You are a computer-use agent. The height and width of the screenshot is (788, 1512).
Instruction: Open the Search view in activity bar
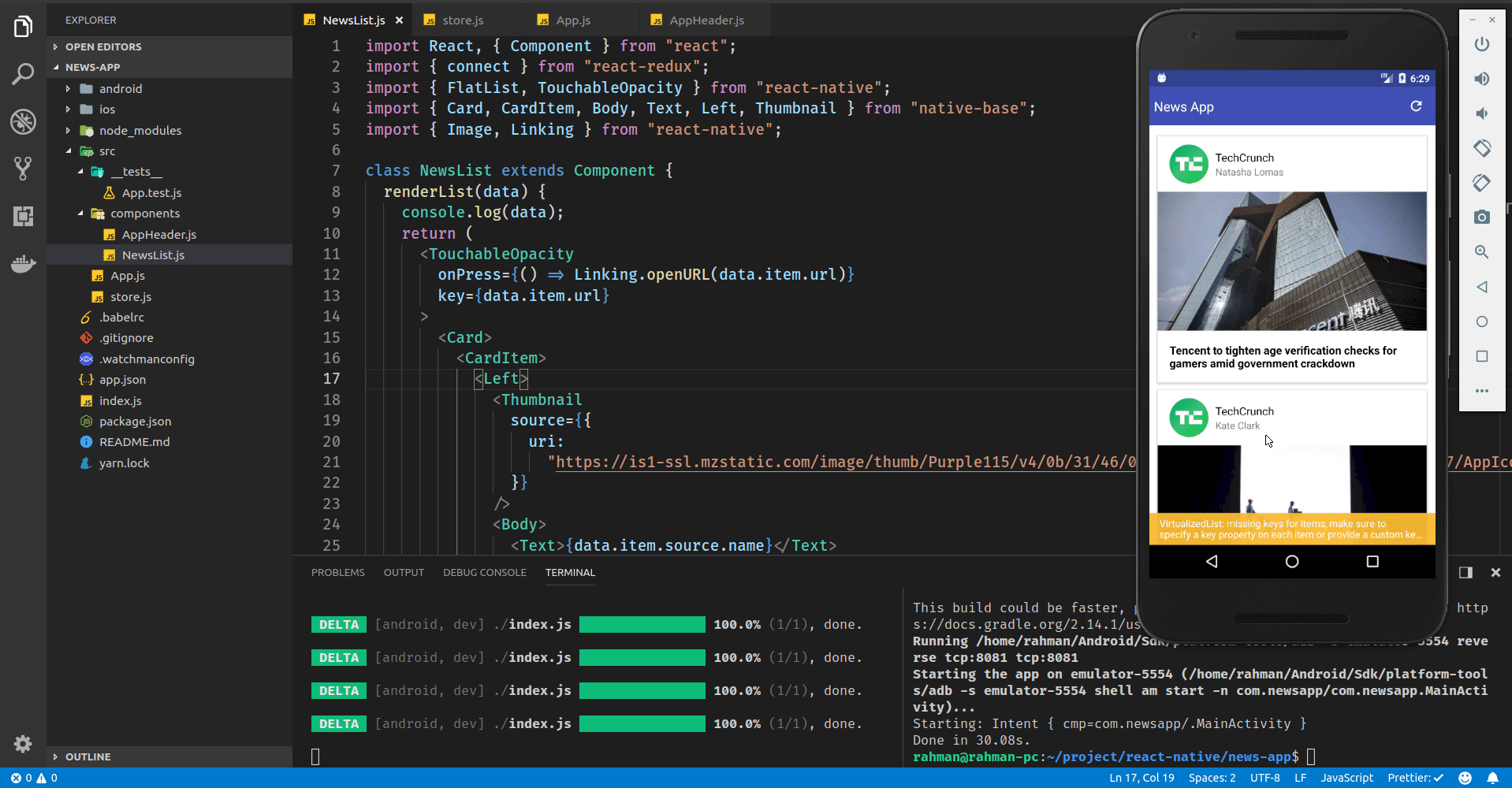click(24, 74)
